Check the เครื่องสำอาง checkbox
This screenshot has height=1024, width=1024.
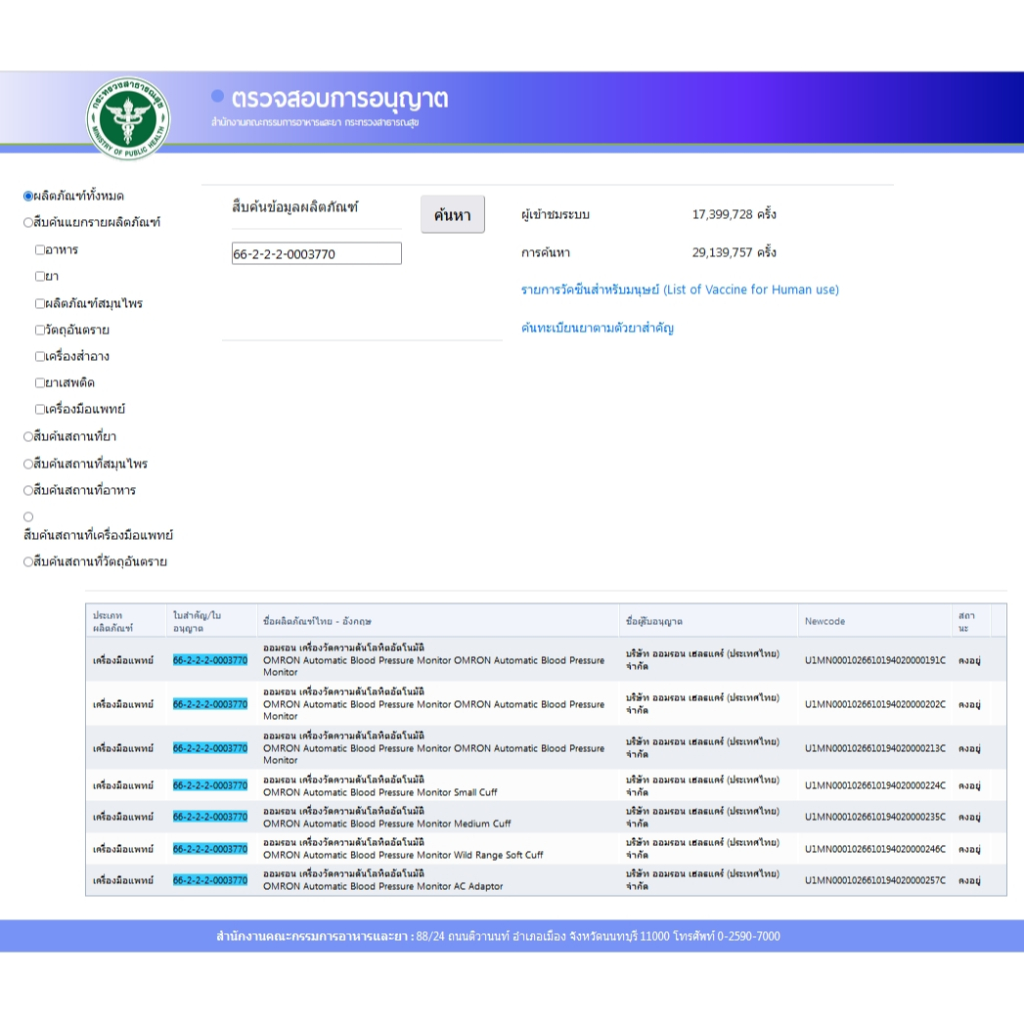40,357
